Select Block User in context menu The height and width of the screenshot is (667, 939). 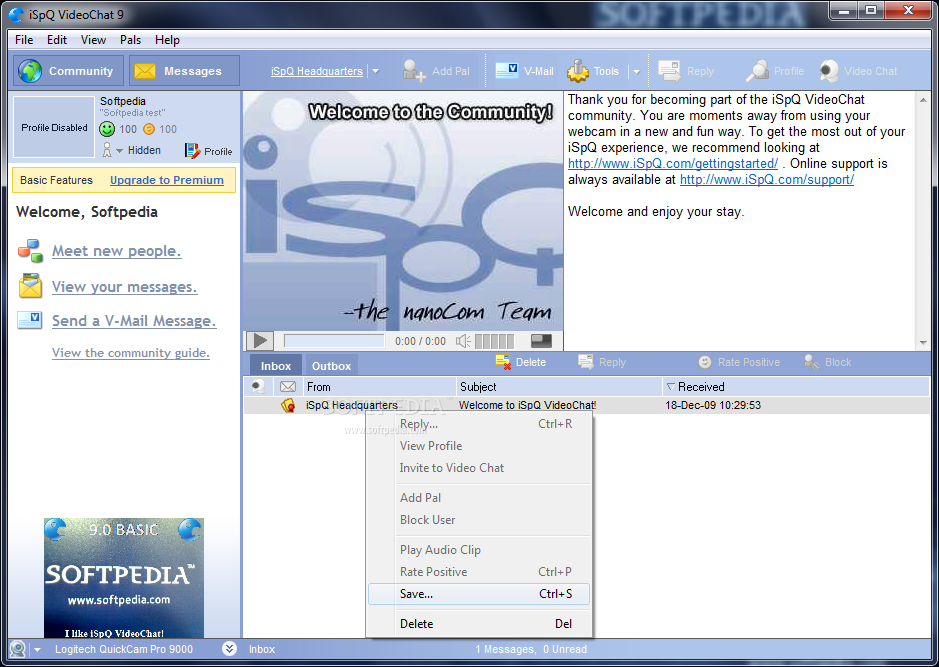[x=479, y=520]
